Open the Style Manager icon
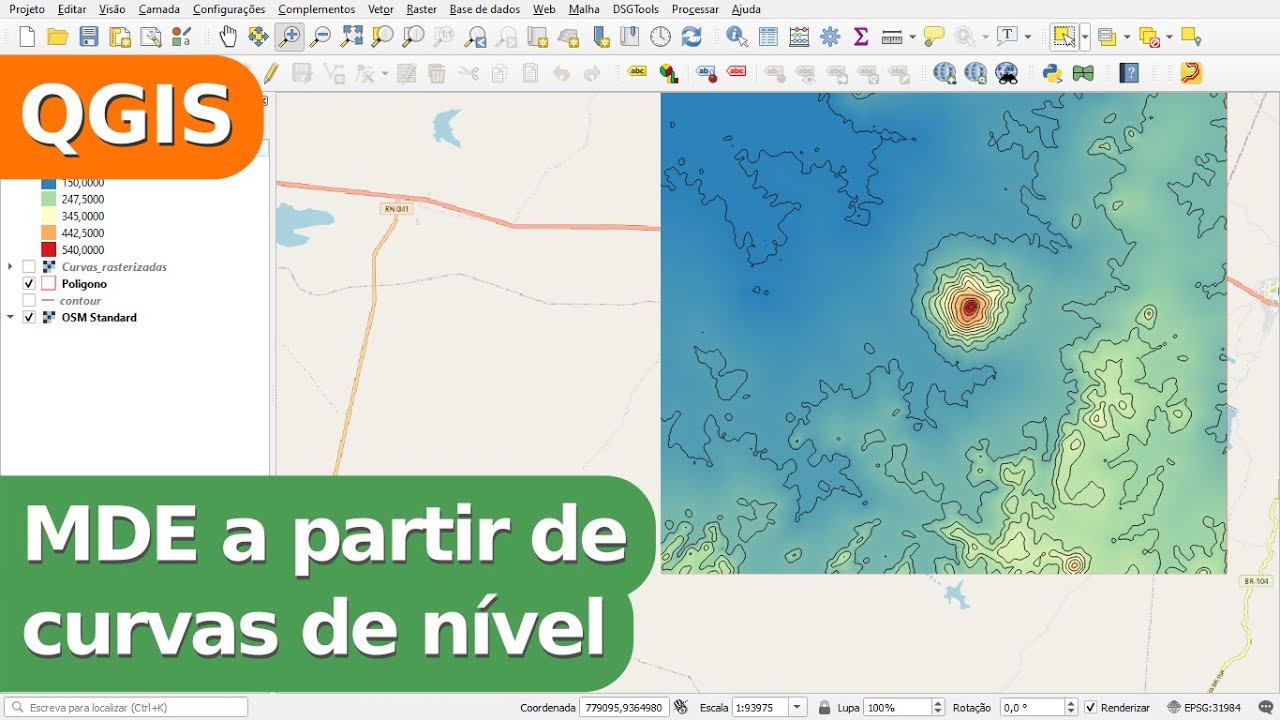Viewport: 1280px width, 720px height. point(182,38)
